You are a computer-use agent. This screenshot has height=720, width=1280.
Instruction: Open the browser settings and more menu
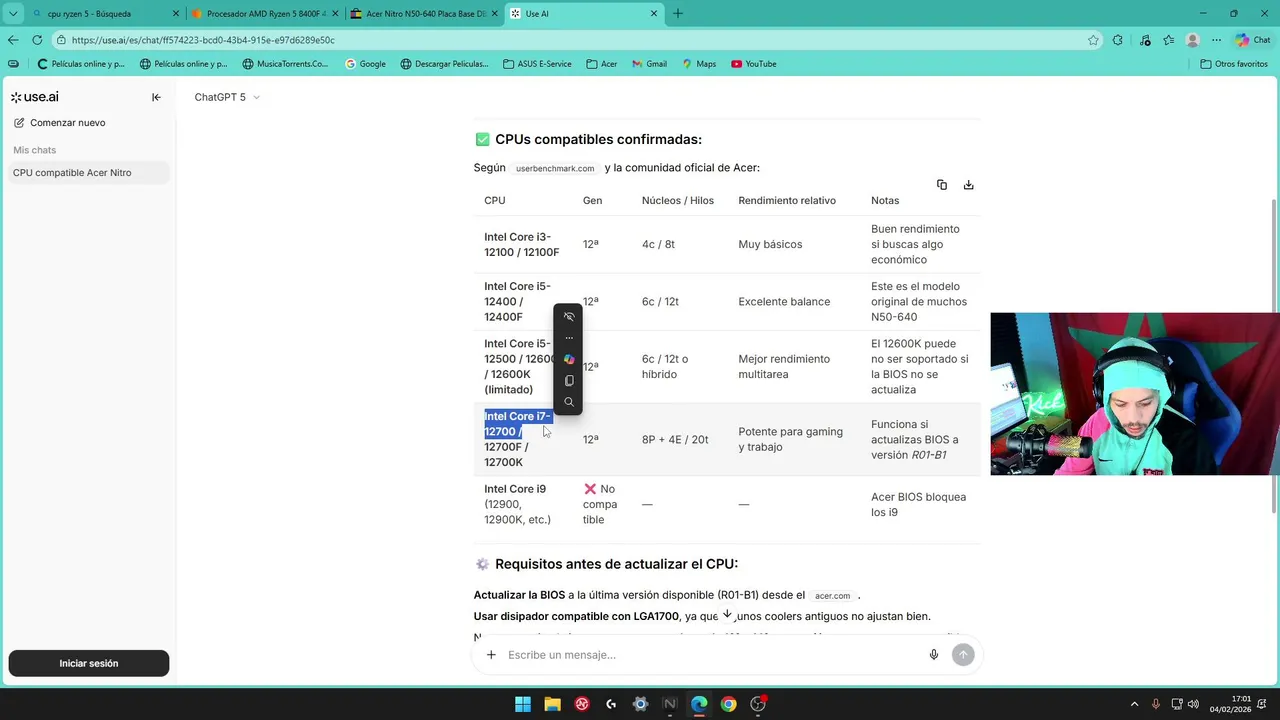[1216, 40]
